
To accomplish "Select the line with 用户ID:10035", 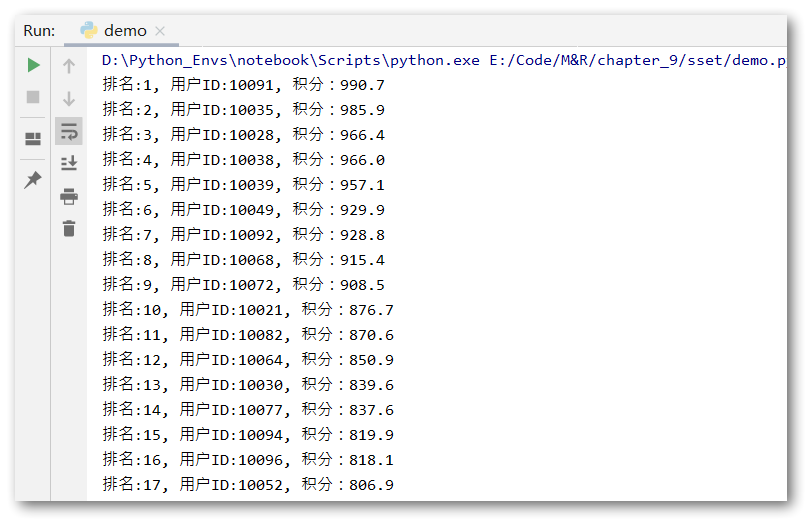I will [243, 110].
